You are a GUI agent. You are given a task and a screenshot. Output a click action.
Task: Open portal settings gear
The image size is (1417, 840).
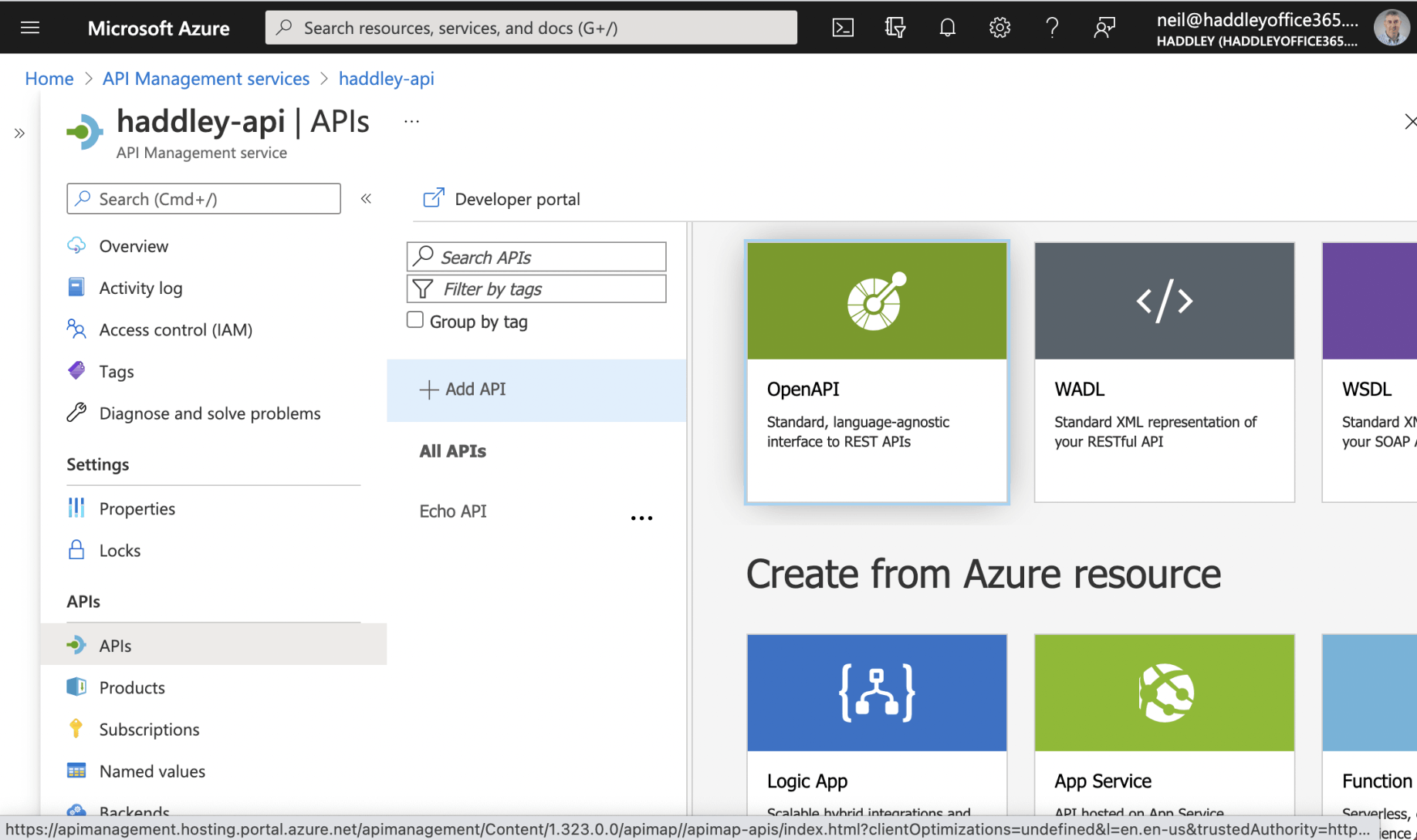(x=999, y=28)
